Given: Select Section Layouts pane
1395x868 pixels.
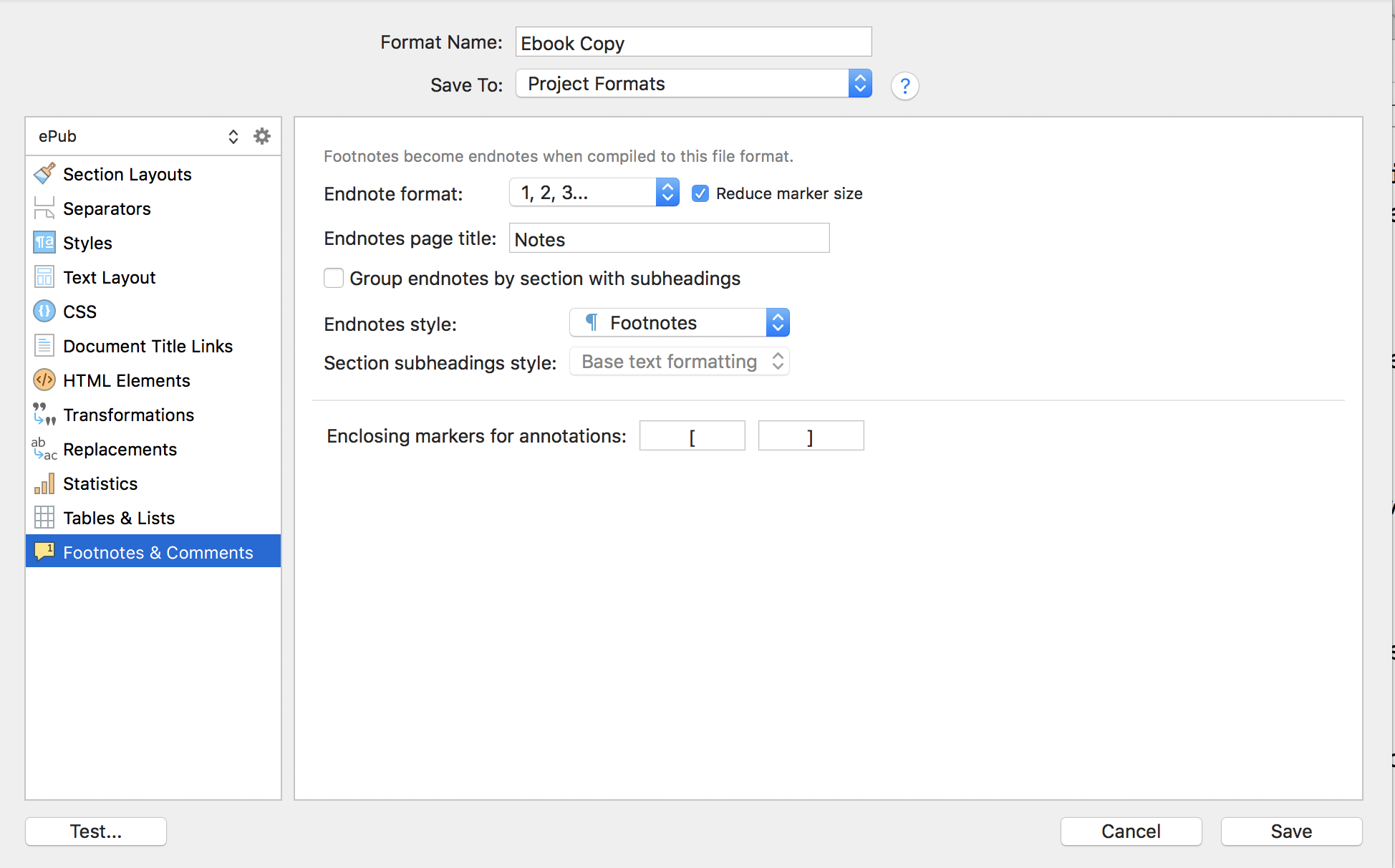Looking at the screenshot, I should [153, 173].
